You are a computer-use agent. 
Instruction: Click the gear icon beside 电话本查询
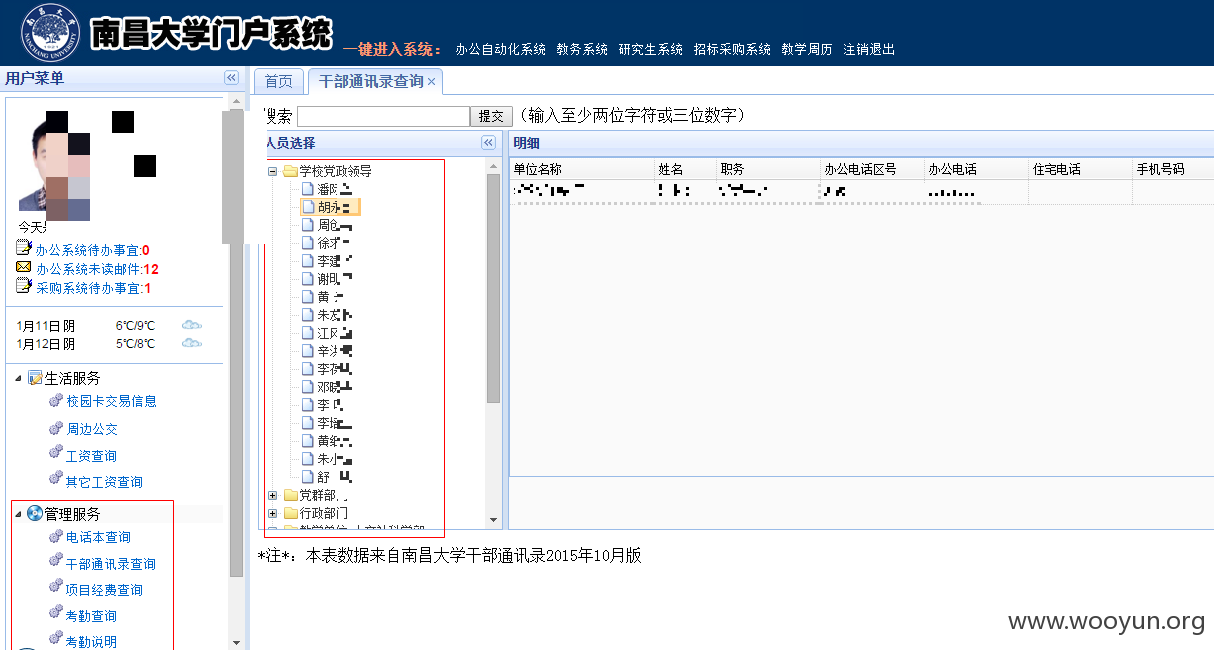coord(56,536)
